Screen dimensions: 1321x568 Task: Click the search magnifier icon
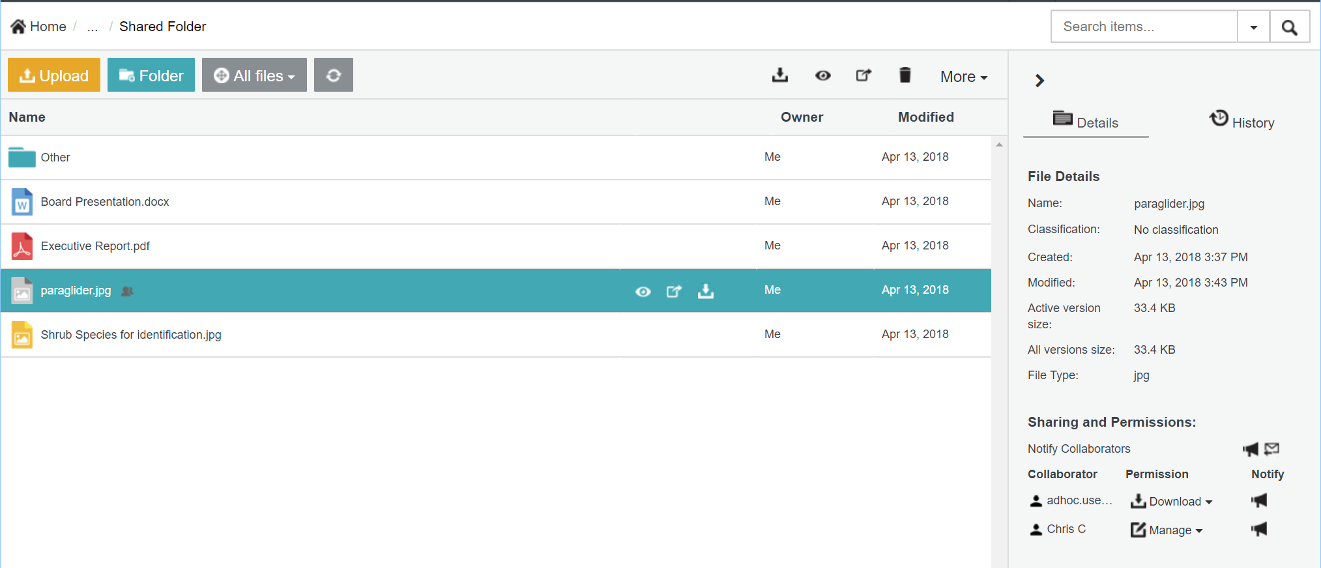click(1289, 27)
